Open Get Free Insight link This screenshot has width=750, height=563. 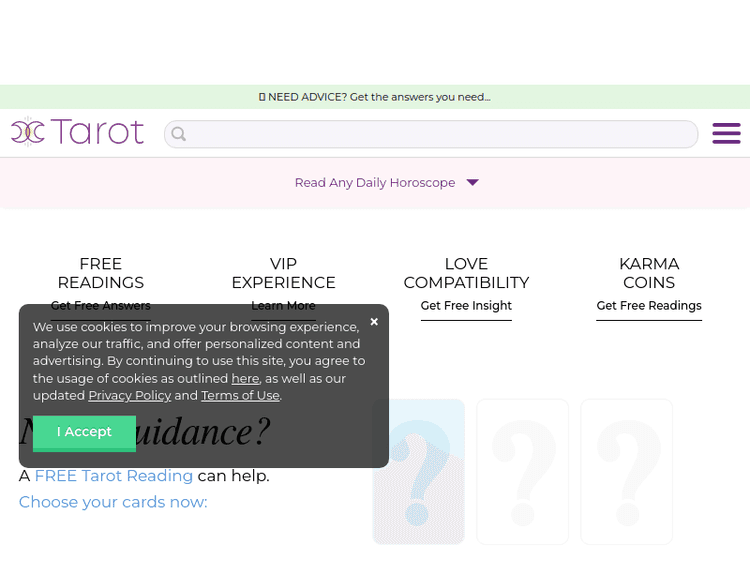(466, 306)
